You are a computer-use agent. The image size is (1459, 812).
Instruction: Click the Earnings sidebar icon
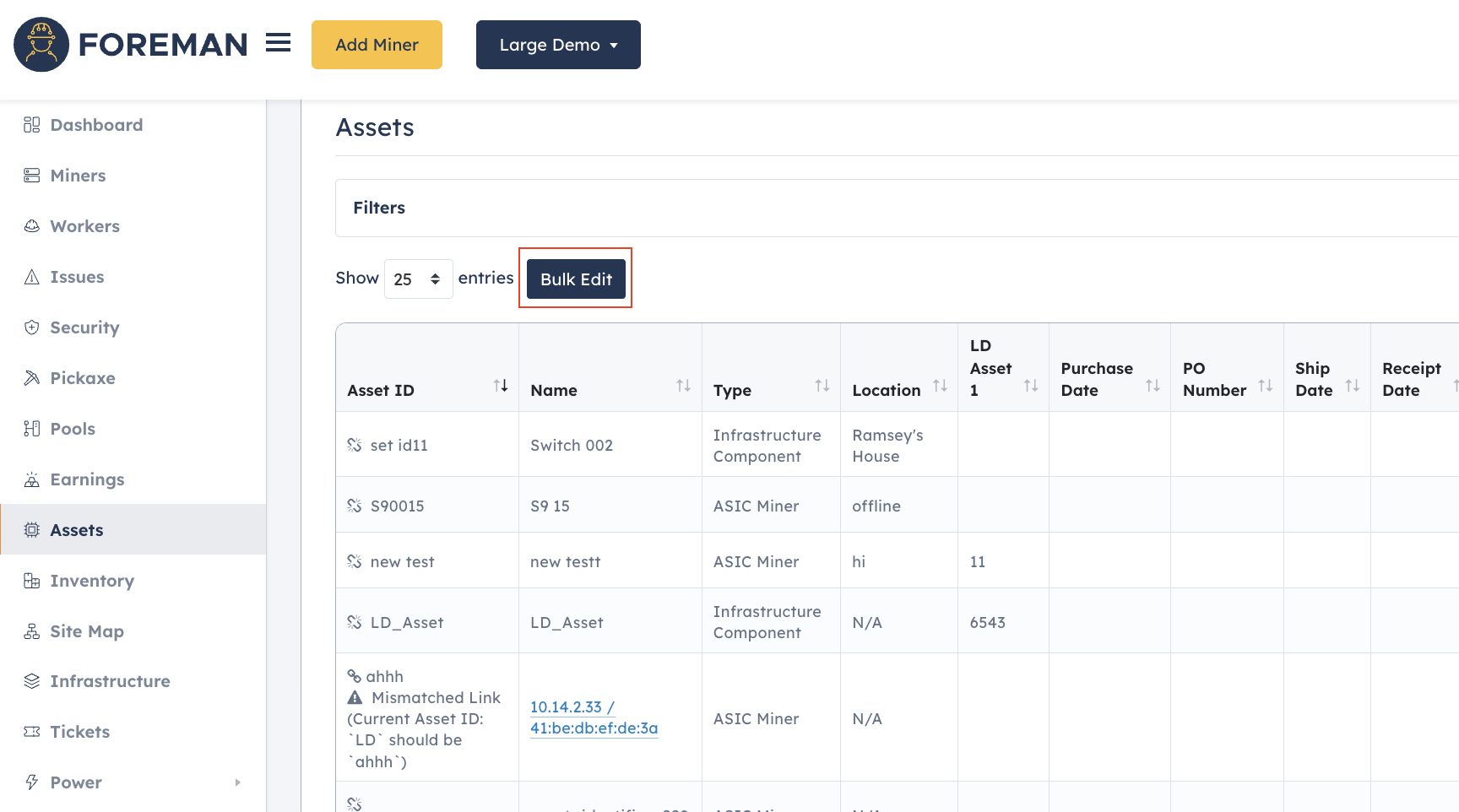(32, 479)
